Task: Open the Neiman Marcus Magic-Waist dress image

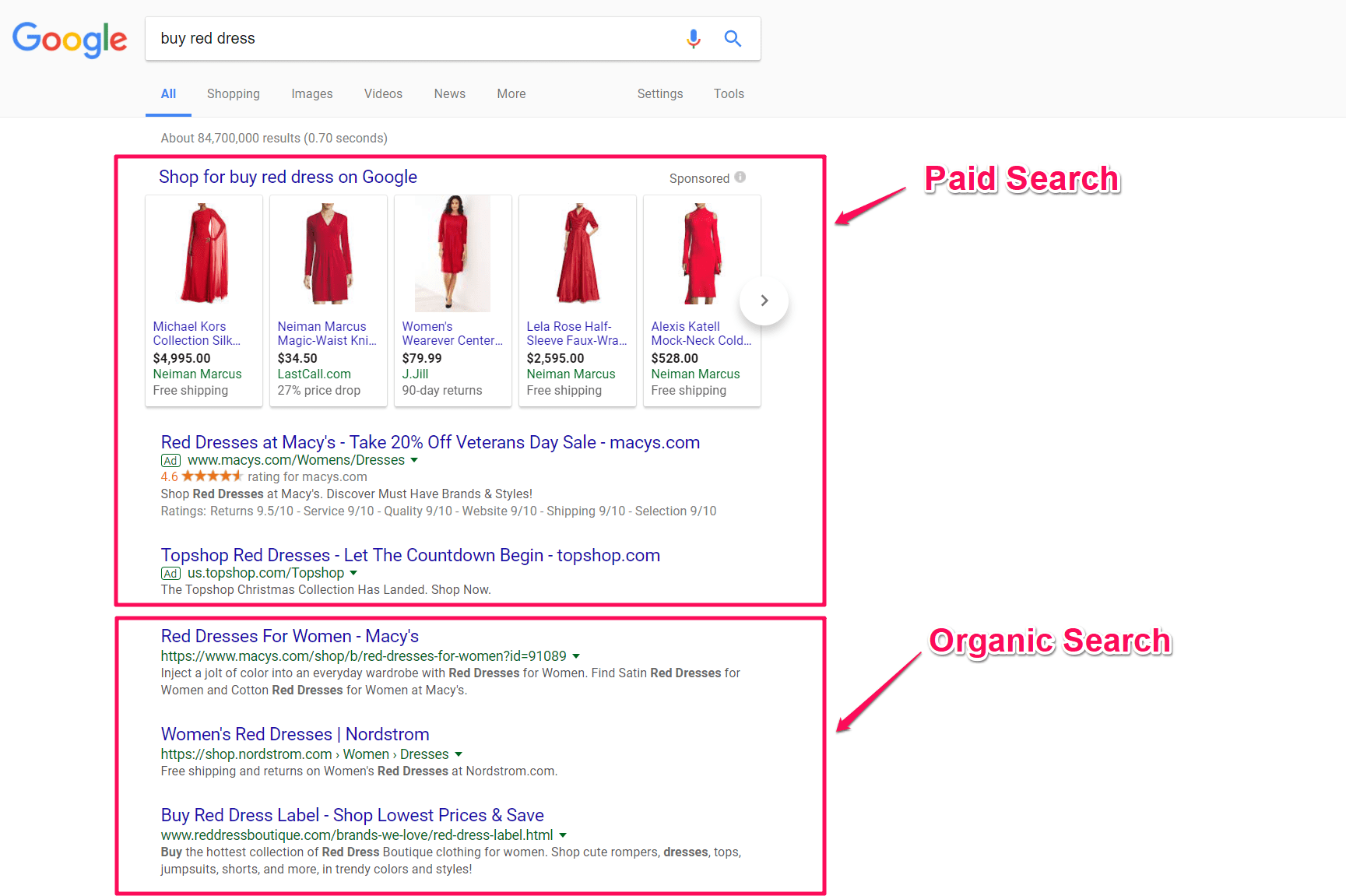Action: point(329,254)
